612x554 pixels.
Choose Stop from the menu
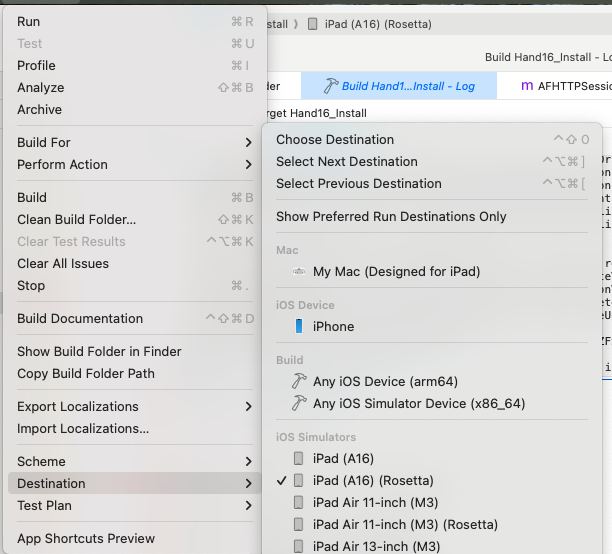pos(135,285)
